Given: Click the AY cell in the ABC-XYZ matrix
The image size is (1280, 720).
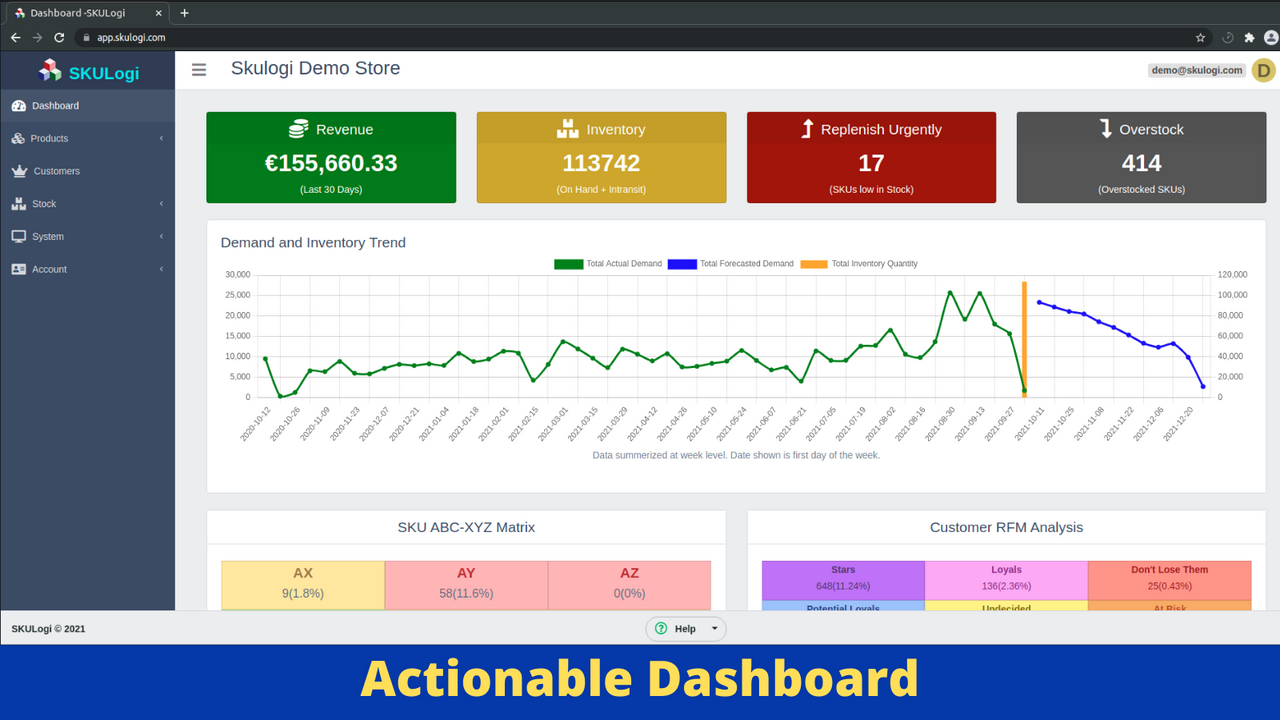Looking at the screenshot, I should coord(465,580).
